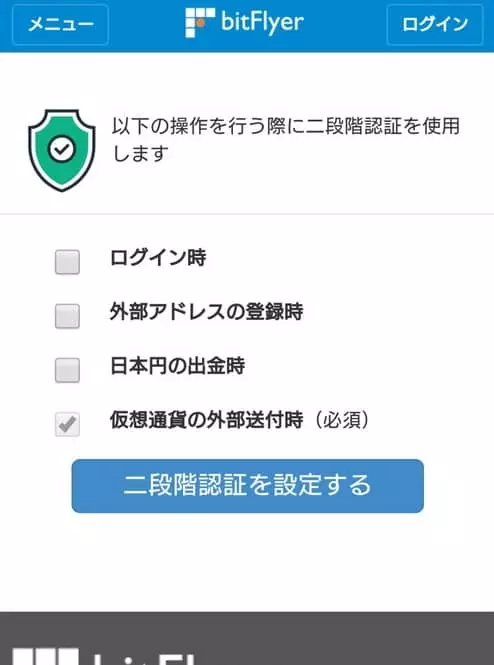Image resolution: width=494 pixels, height=665 pixels.
Task: Select the 日本円の出金時 label text
Action: pyautogui.click(x=177, y=366)
